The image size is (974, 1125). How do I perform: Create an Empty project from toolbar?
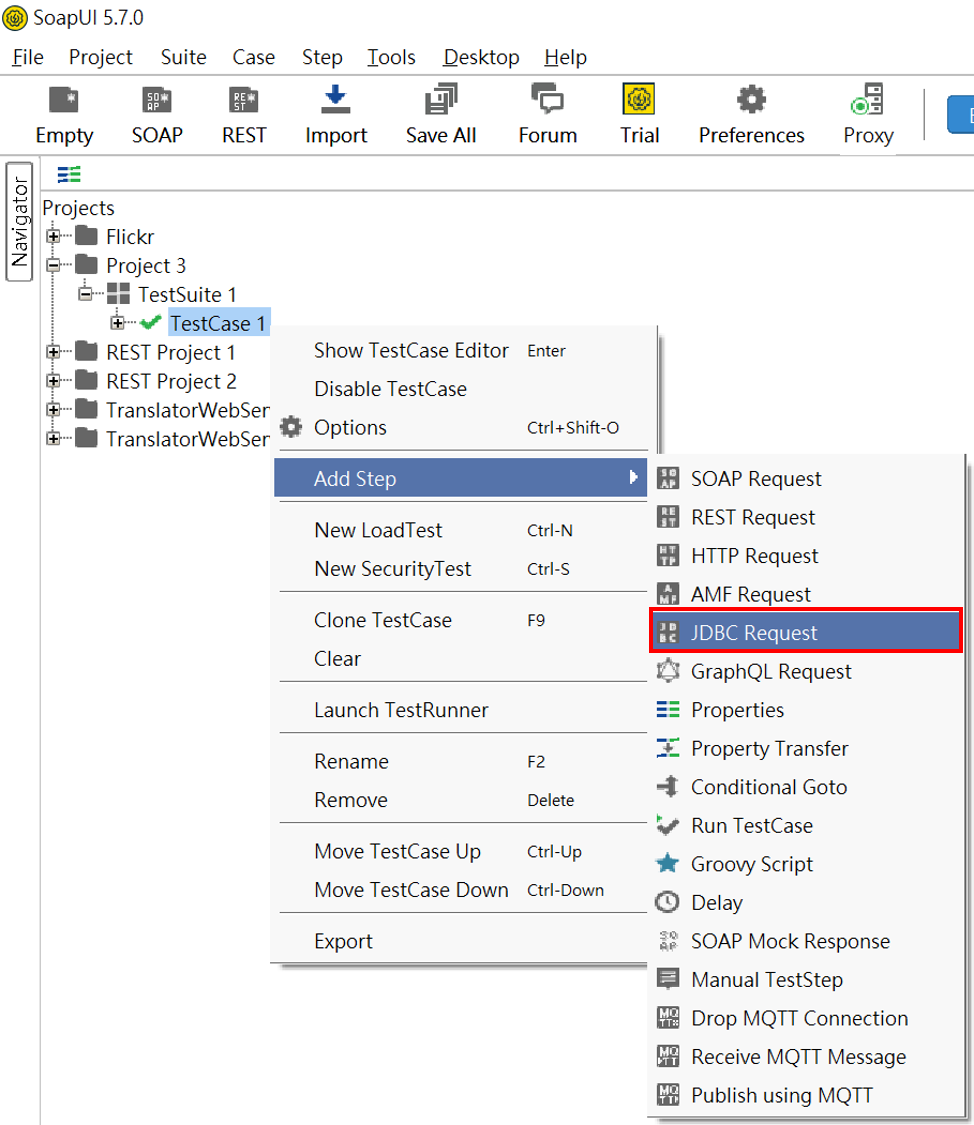[64, 100]
